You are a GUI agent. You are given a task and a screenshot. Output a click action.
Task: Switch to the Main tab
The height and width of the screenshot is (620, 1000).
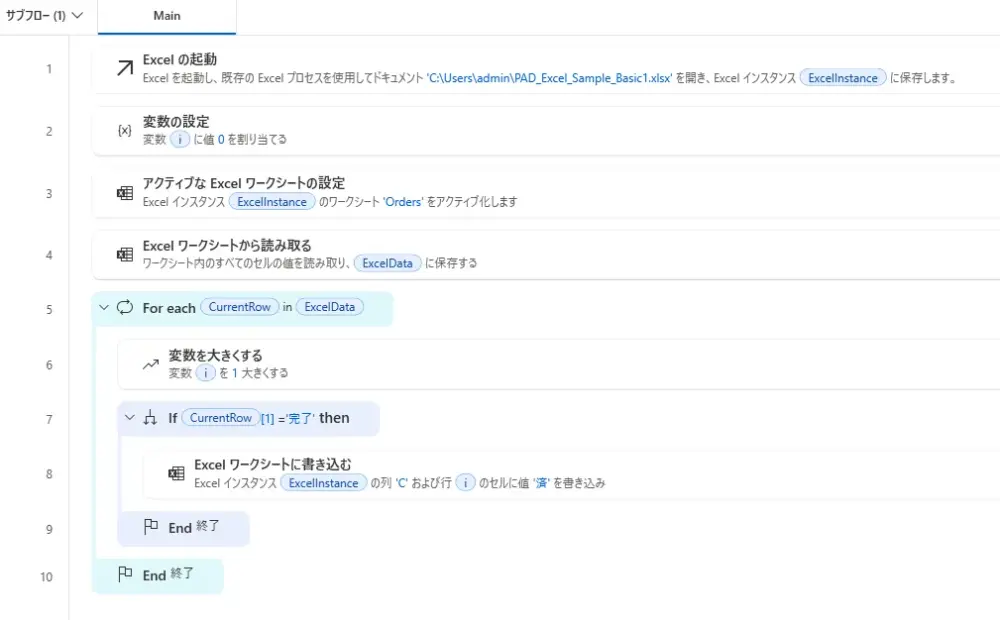coord(166,16)
